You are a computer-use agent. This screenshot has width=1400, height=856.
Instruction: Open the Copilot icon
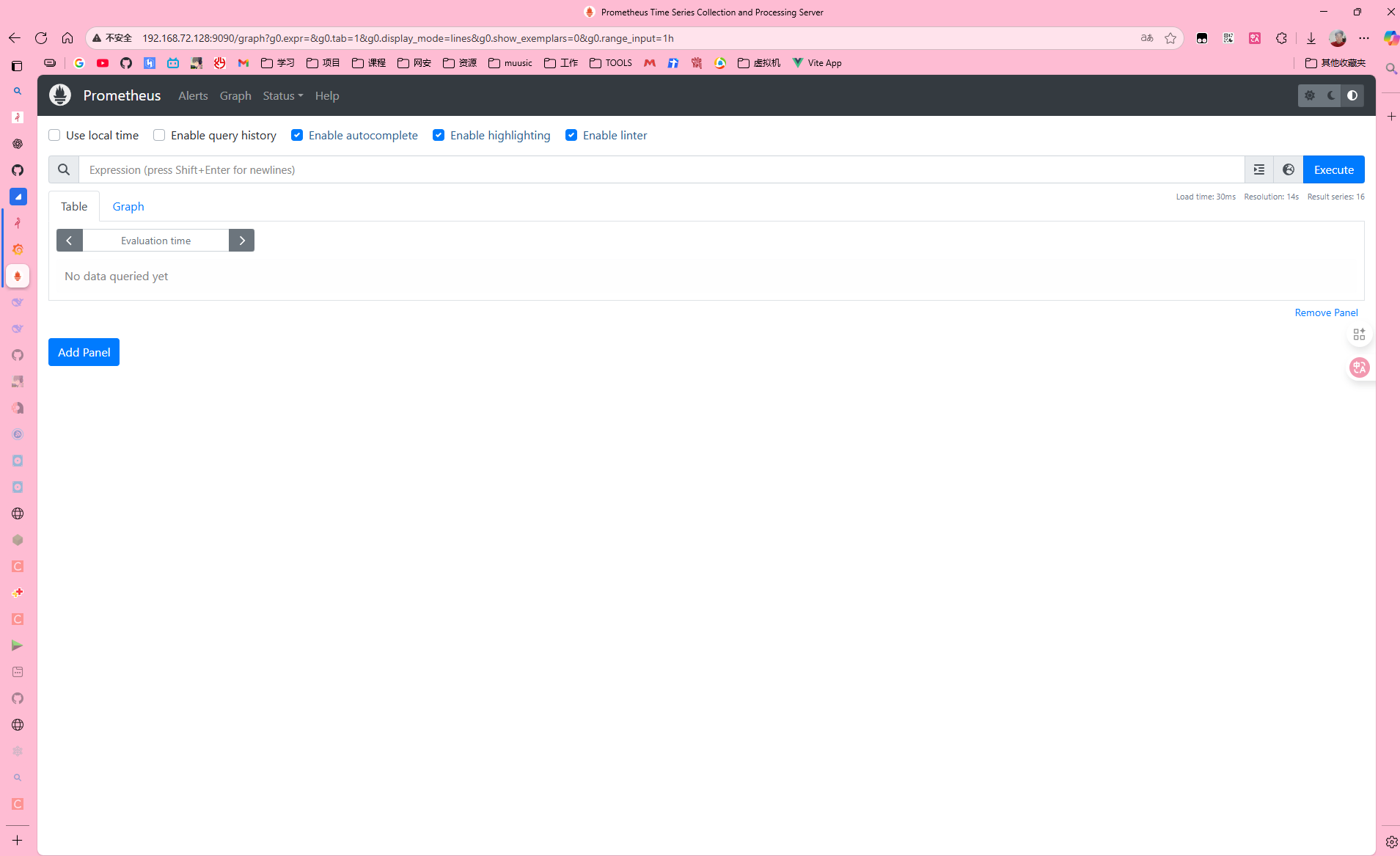click(1390, 38)
